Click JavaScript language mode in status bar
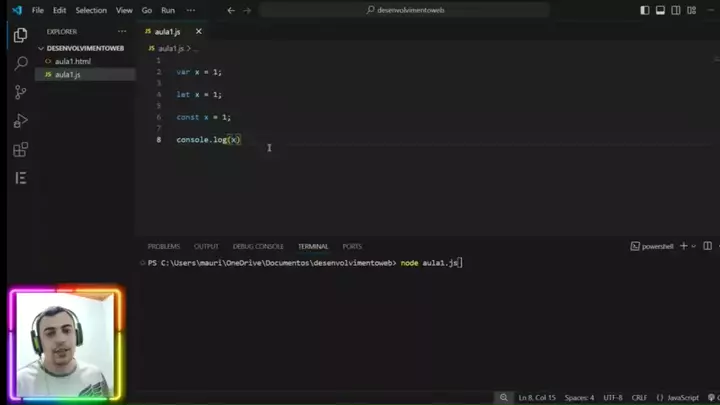 [683, 397]
